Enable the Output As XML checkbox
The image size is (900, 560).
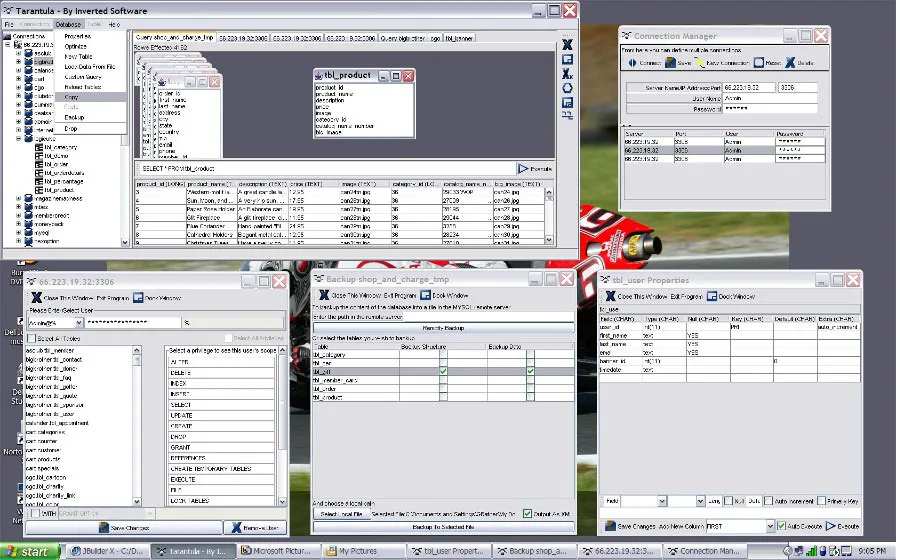(528, 514)
